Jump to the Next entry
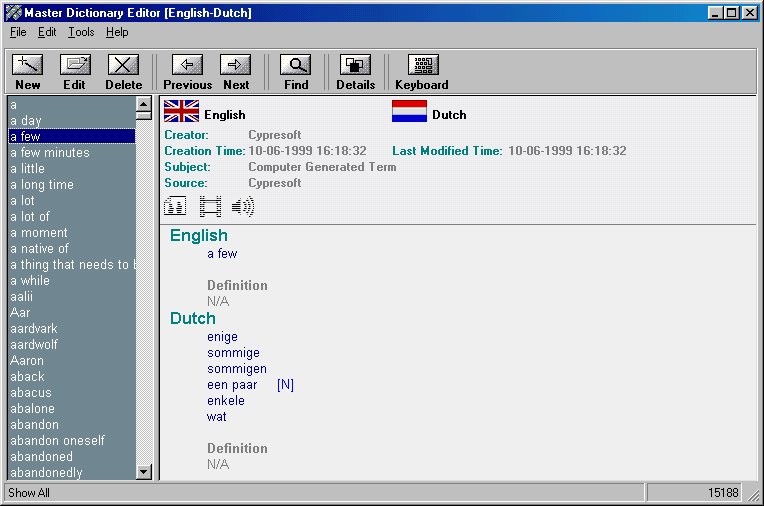 point(236,66)
